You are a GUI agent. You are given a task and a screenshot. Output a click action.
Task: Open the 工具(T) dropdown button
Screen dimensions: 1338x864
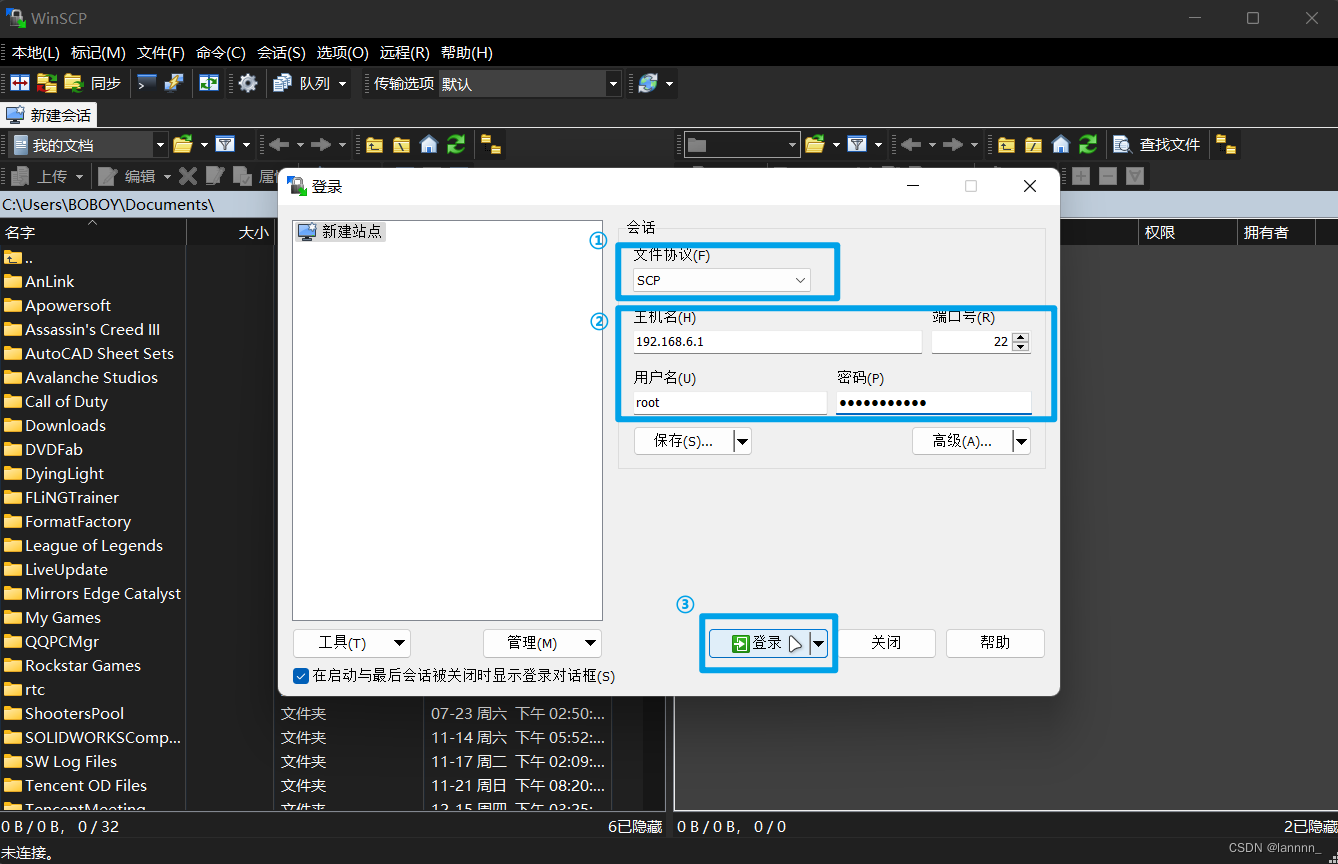(x=352, y=643)
